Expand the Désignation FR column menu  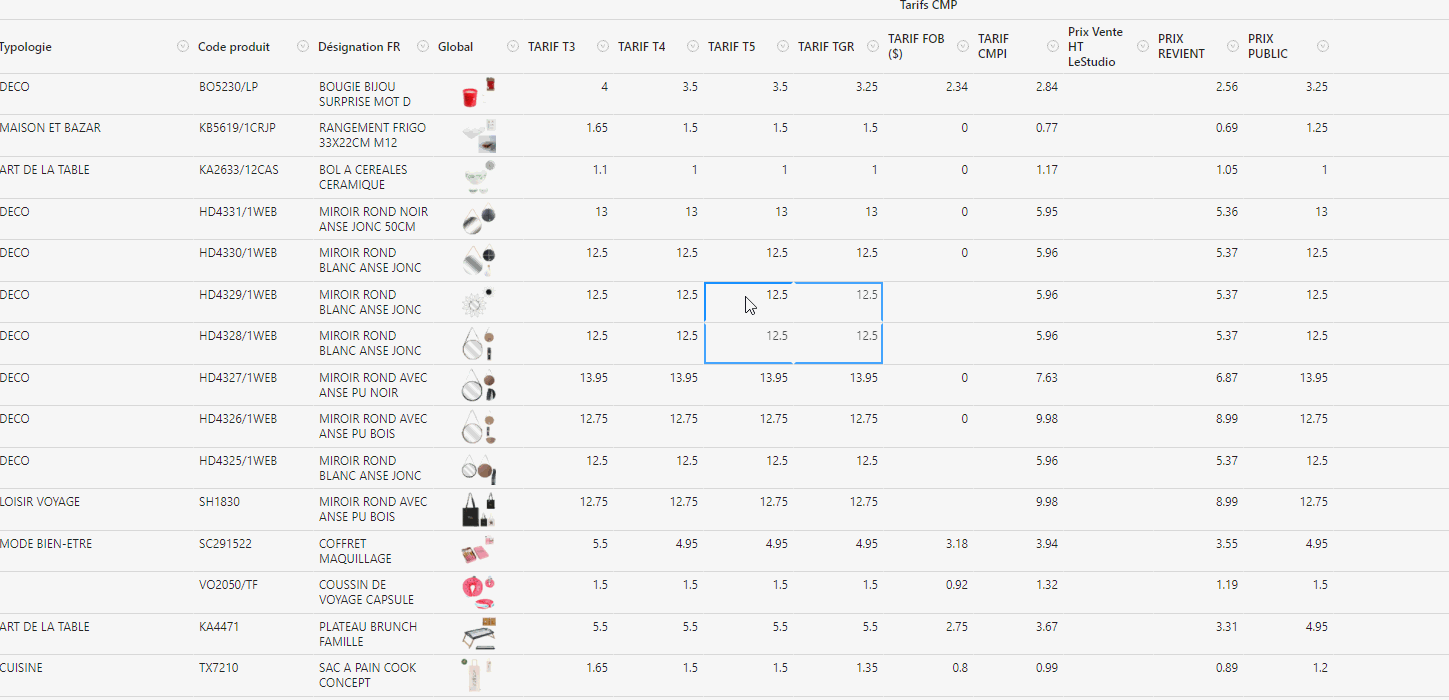422,46
